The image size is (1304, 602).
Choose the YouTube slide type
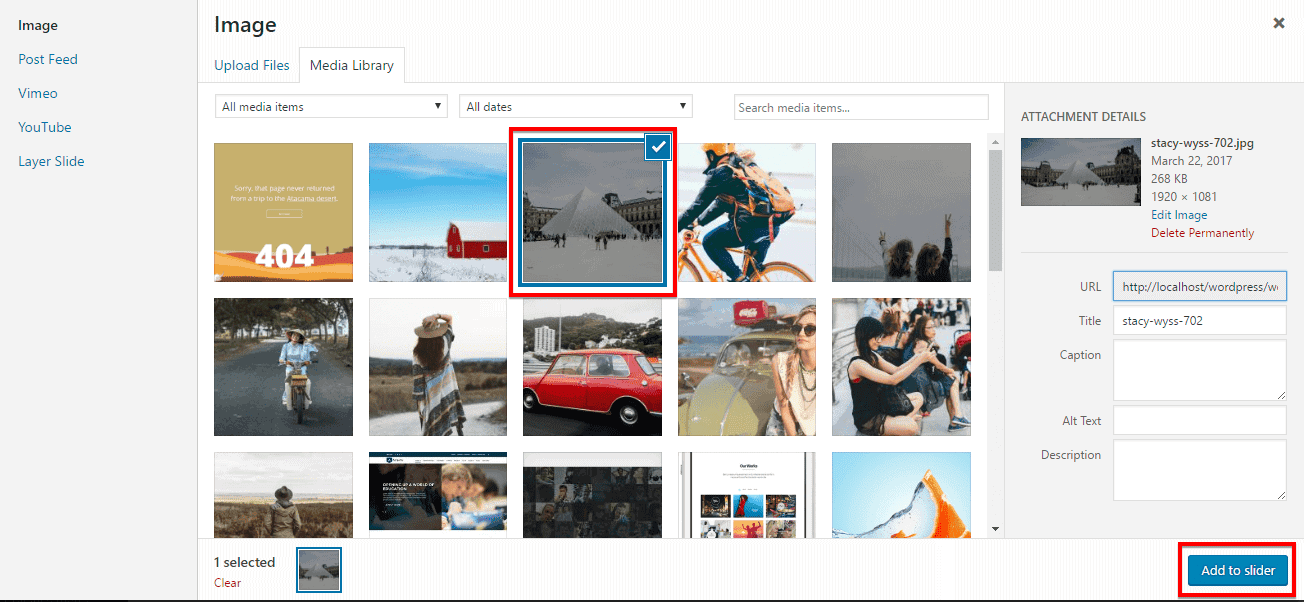pyautogui.click(x=45, y=127)
